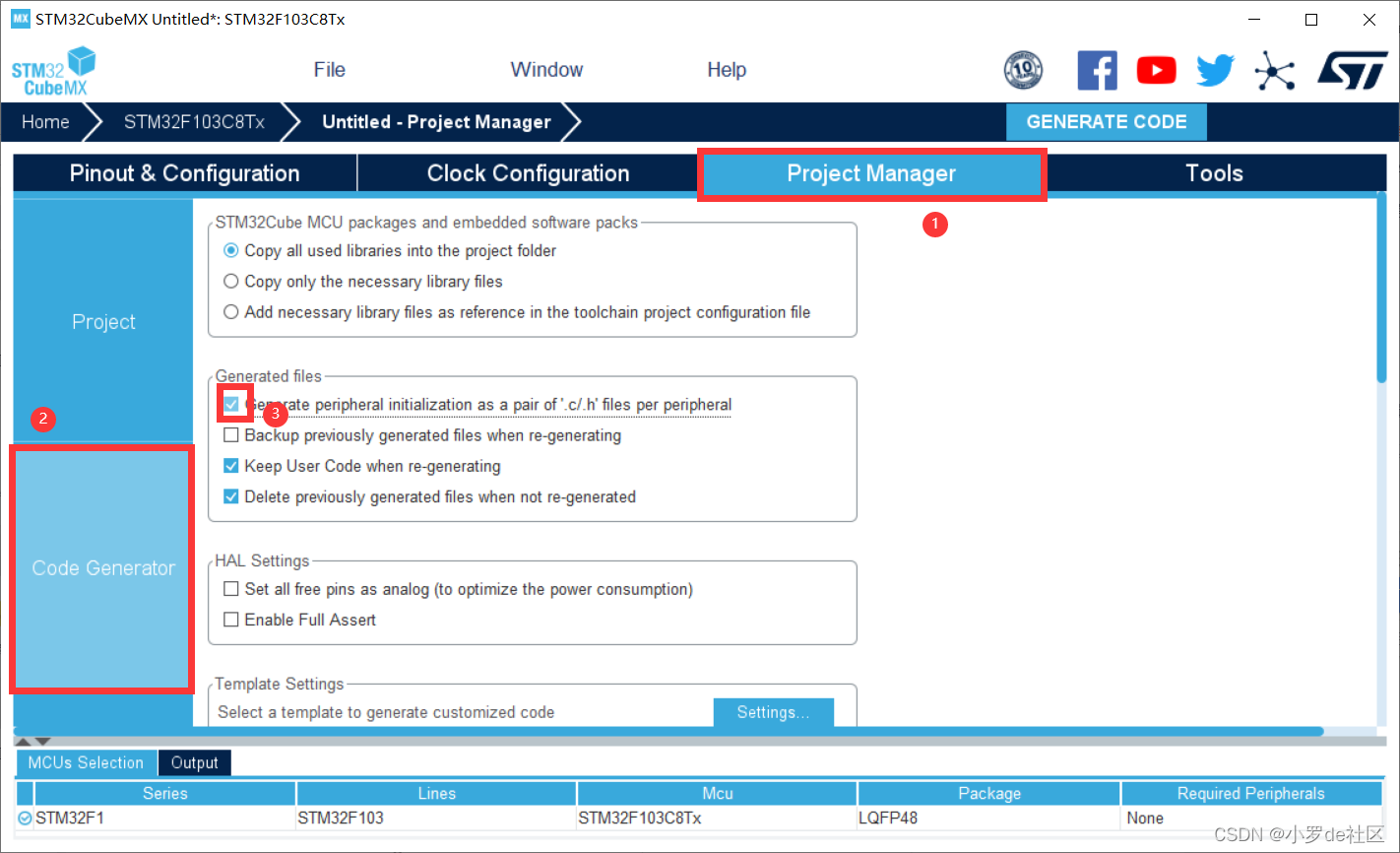Switch to Project Manager tab
The width and height of the screenshot is (1400, 853).
click(x=871, y=173)
